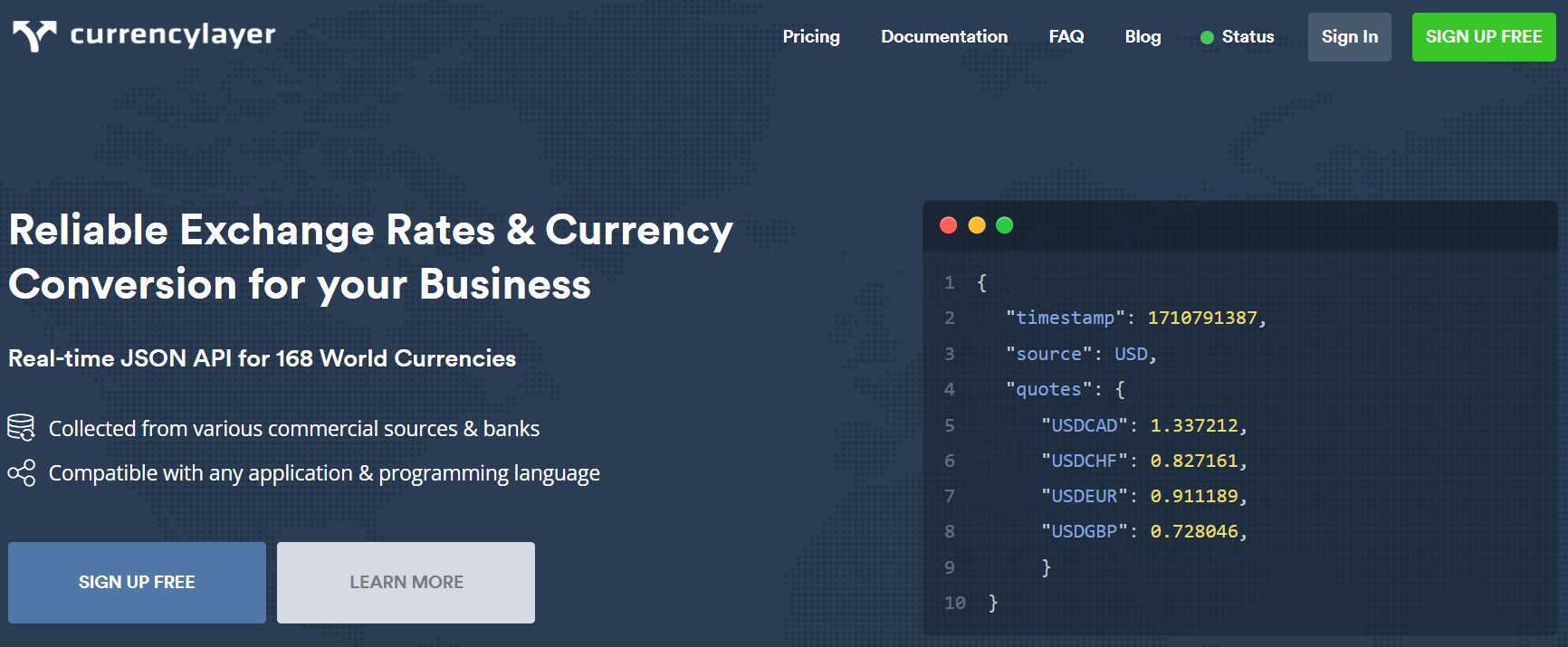Viewport: 1568px width, 647px height.
Task: Click the rate 0.911189
Action: point(1194,496)
